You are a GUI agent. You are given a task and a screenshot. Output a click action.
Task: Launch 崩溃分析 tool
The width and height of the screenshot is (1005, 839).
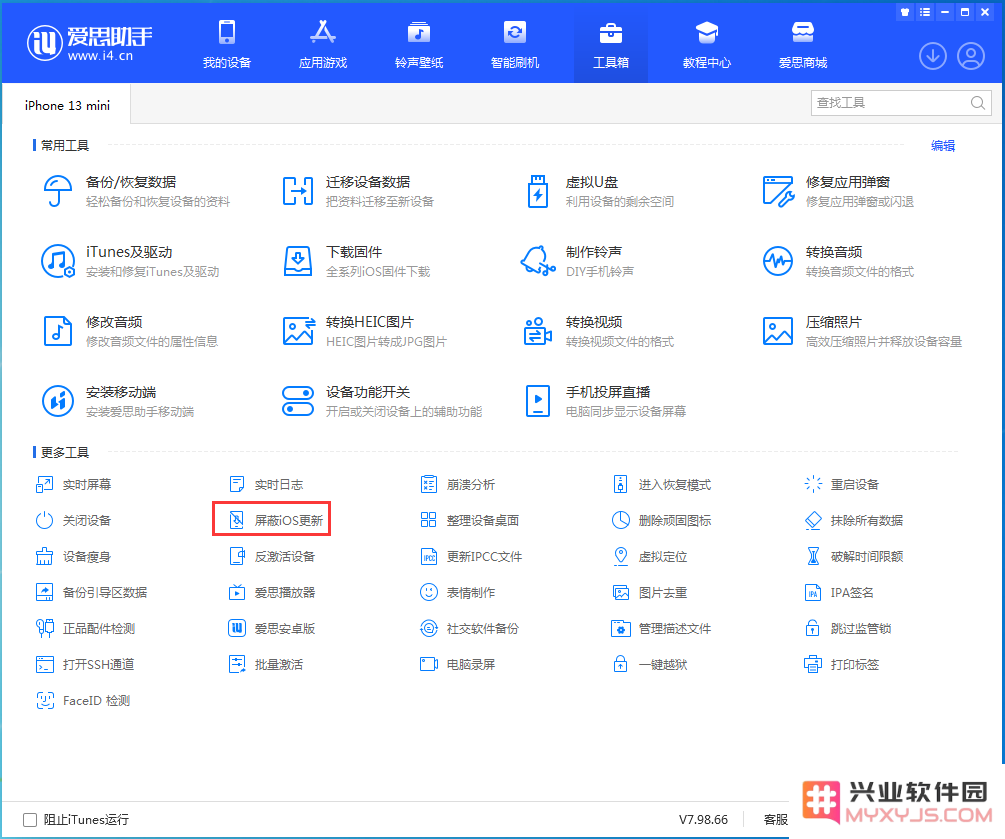click(x=458, y=485)
